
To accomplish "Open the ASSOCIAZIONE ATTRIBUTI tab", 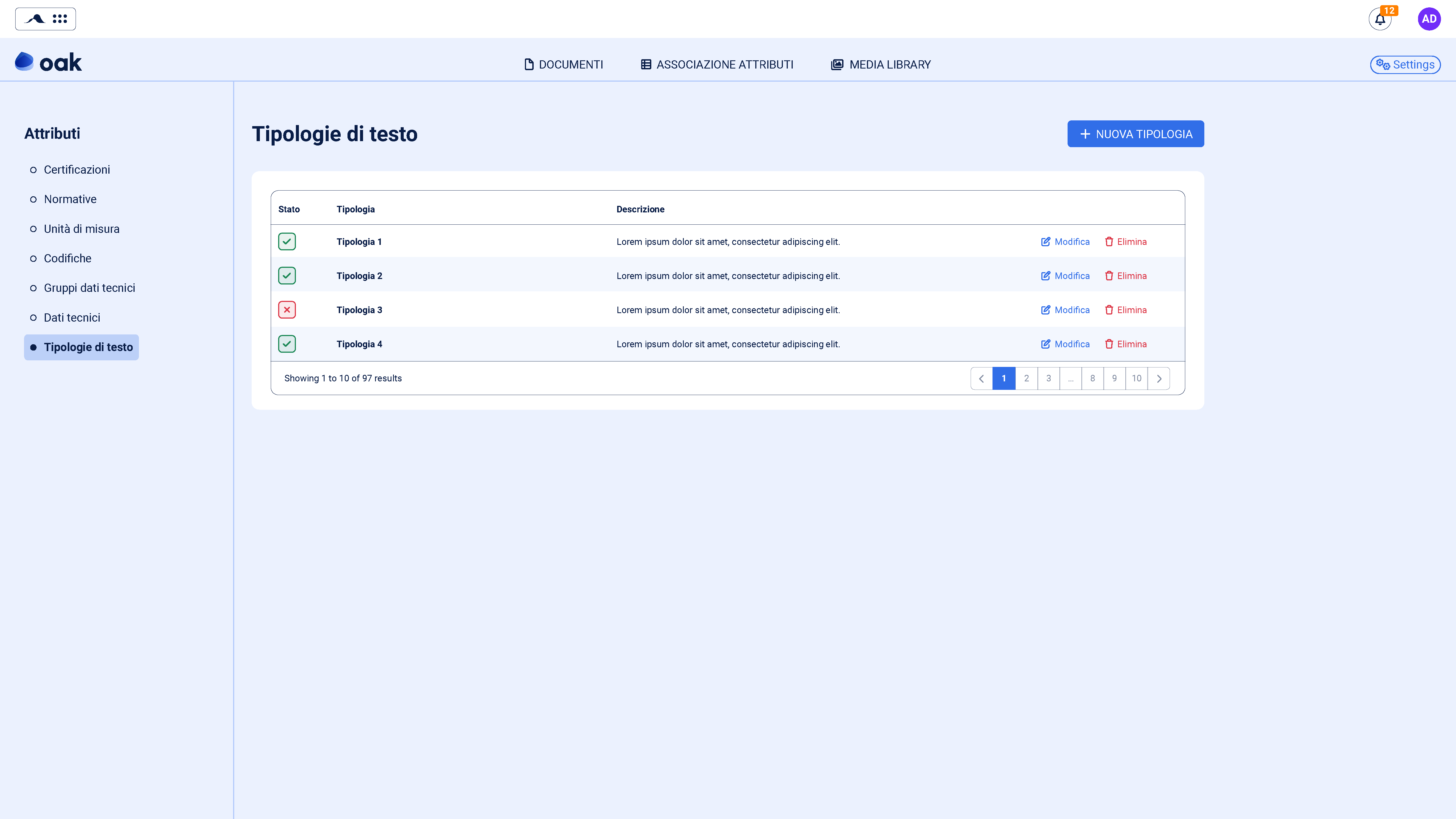I will pyautogui.click(x=717, y=64).
